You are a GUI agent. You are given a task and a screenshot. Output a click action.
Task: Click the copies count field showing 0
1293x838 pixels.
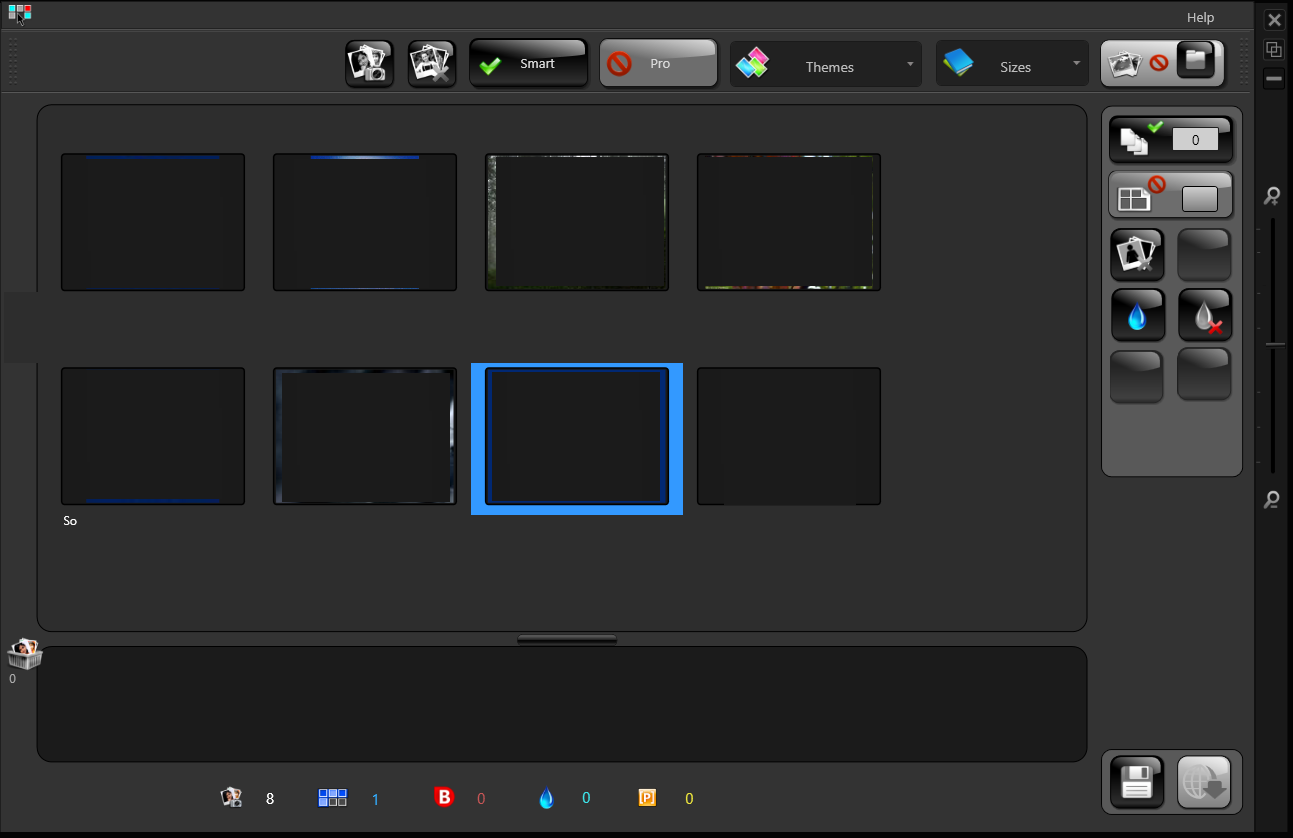coord(1195,140)
